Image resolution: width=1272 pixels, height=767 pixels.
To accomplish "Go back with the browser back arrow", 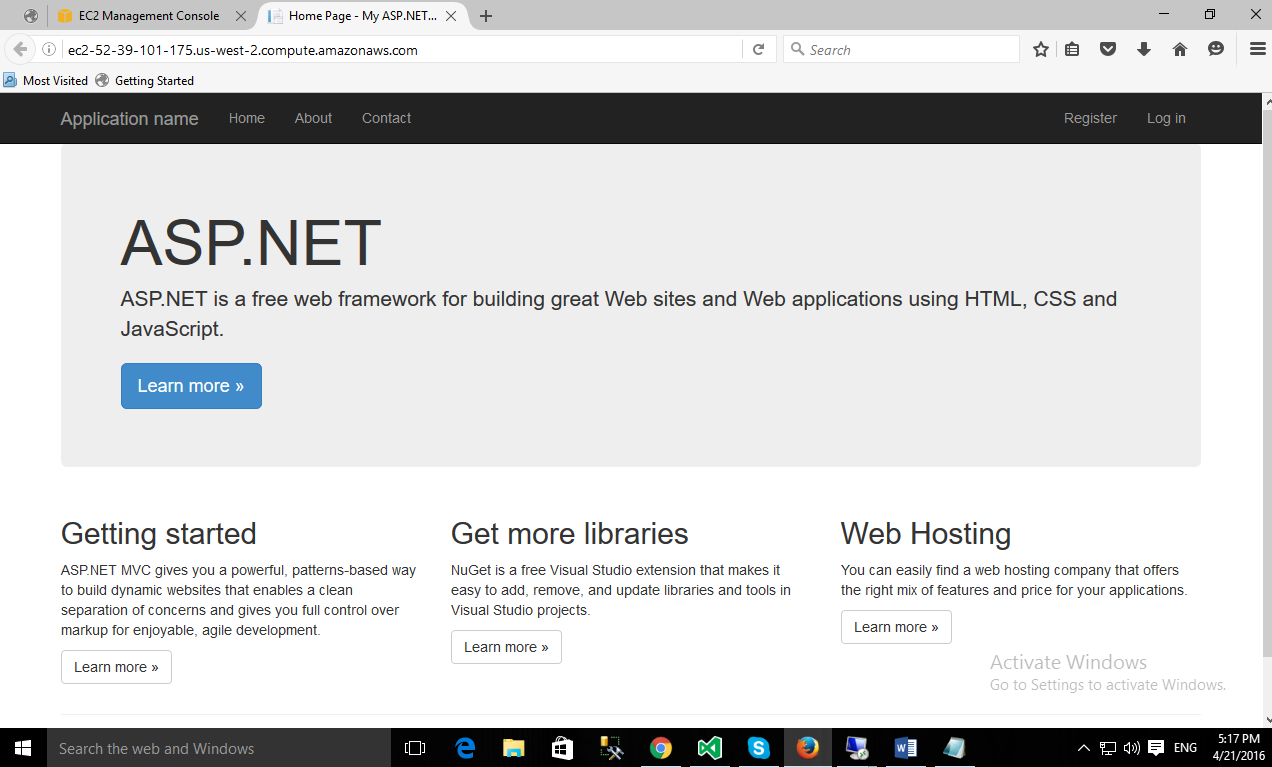I will click(x=20, y=49).
